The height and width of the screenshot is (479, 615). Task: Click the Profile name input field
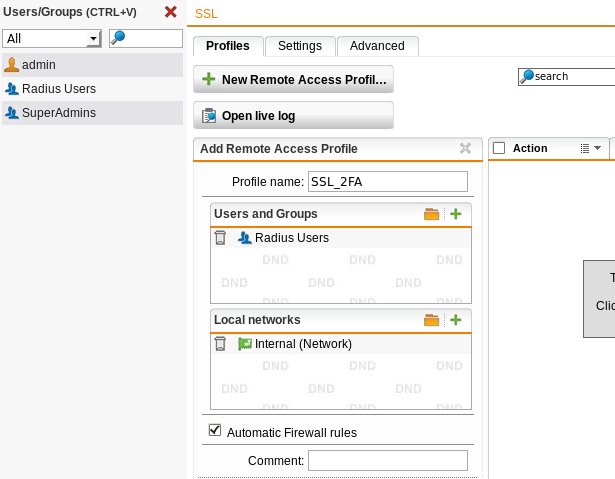(x=388, y=182)
